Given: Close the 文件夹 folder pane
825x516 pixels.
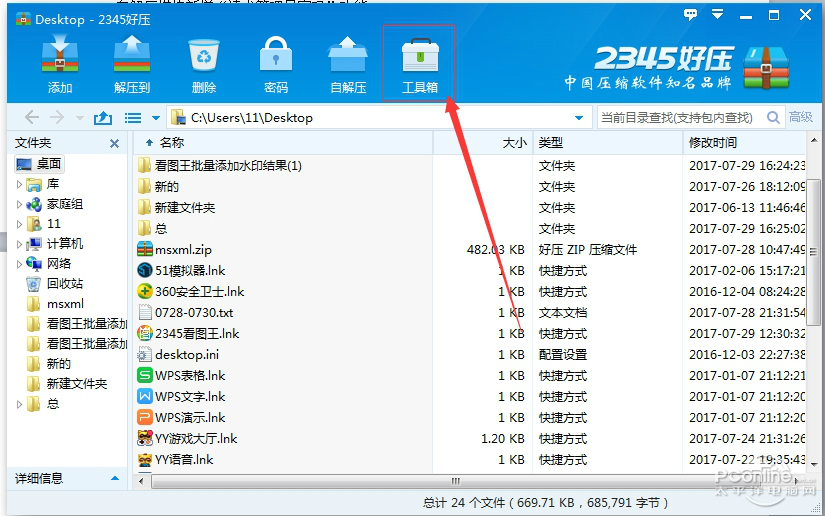Looking at the screenshot, I should [114, 143].
